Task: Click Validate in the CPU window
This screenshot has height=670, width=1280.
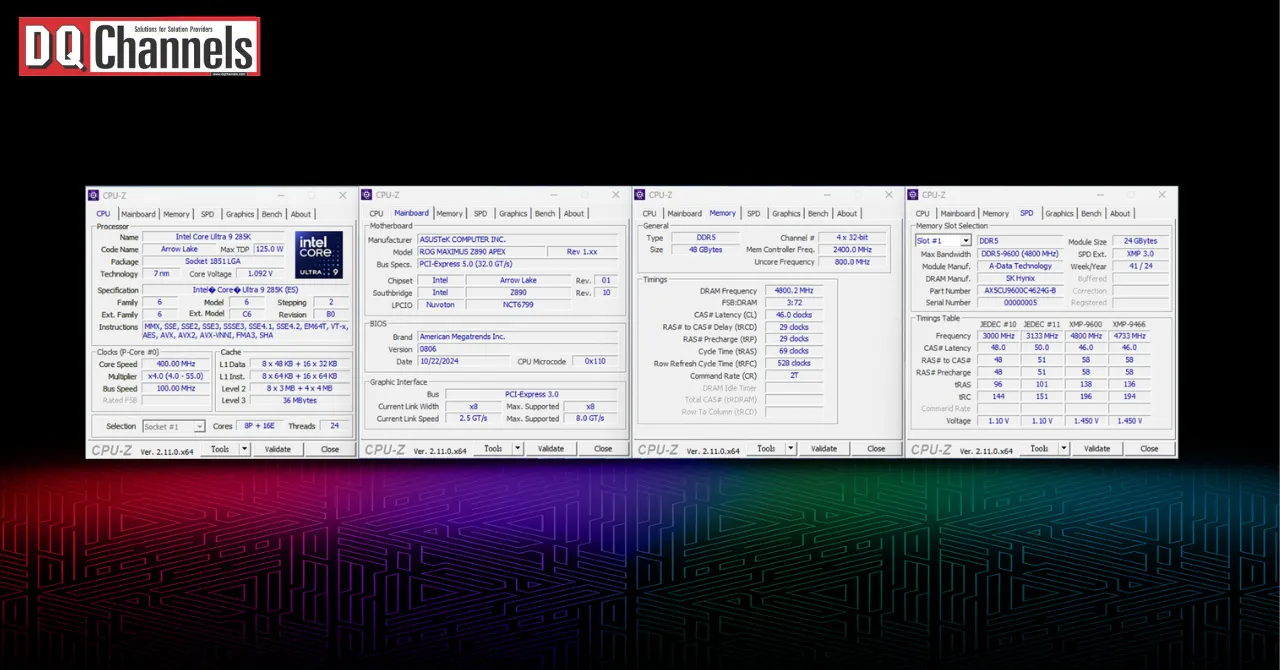Action: [279, 448]
